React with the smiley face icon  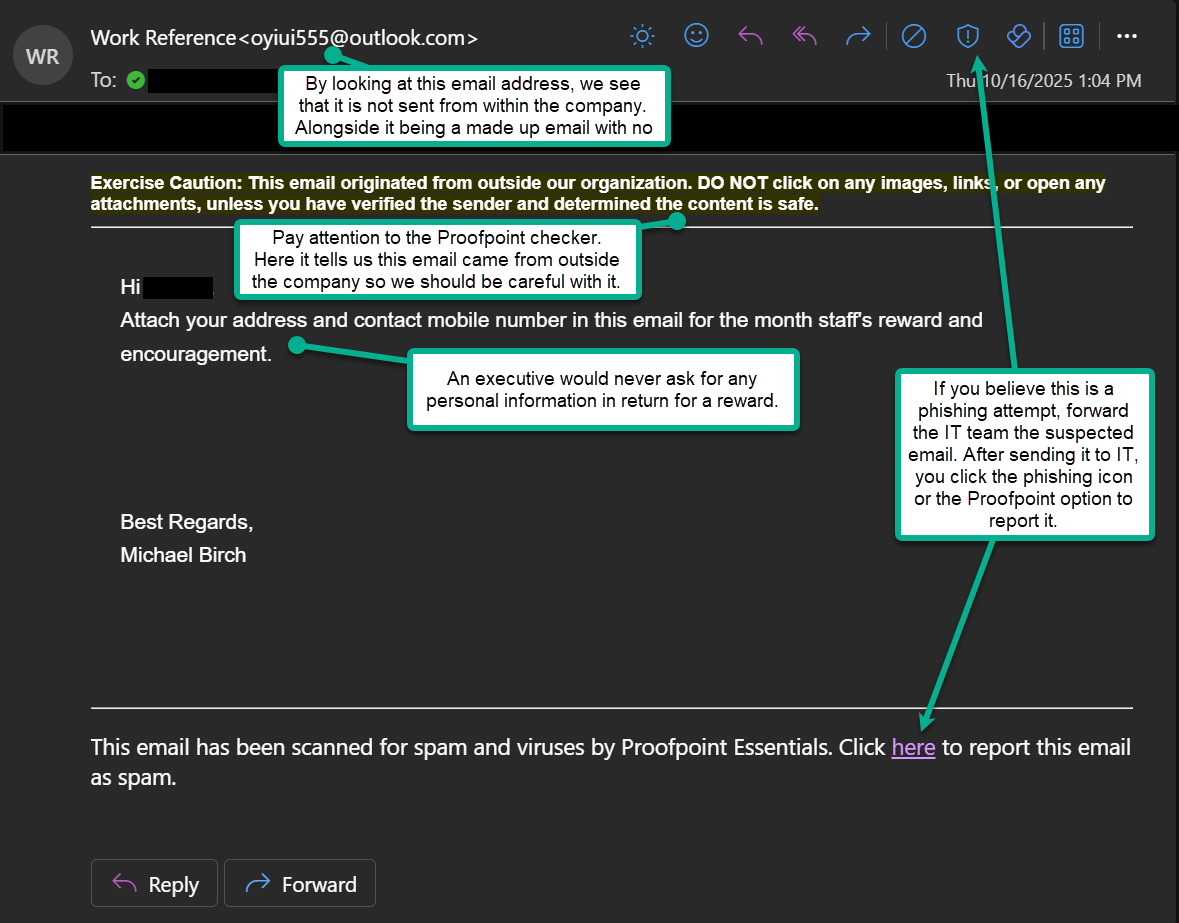pos(696,37)
